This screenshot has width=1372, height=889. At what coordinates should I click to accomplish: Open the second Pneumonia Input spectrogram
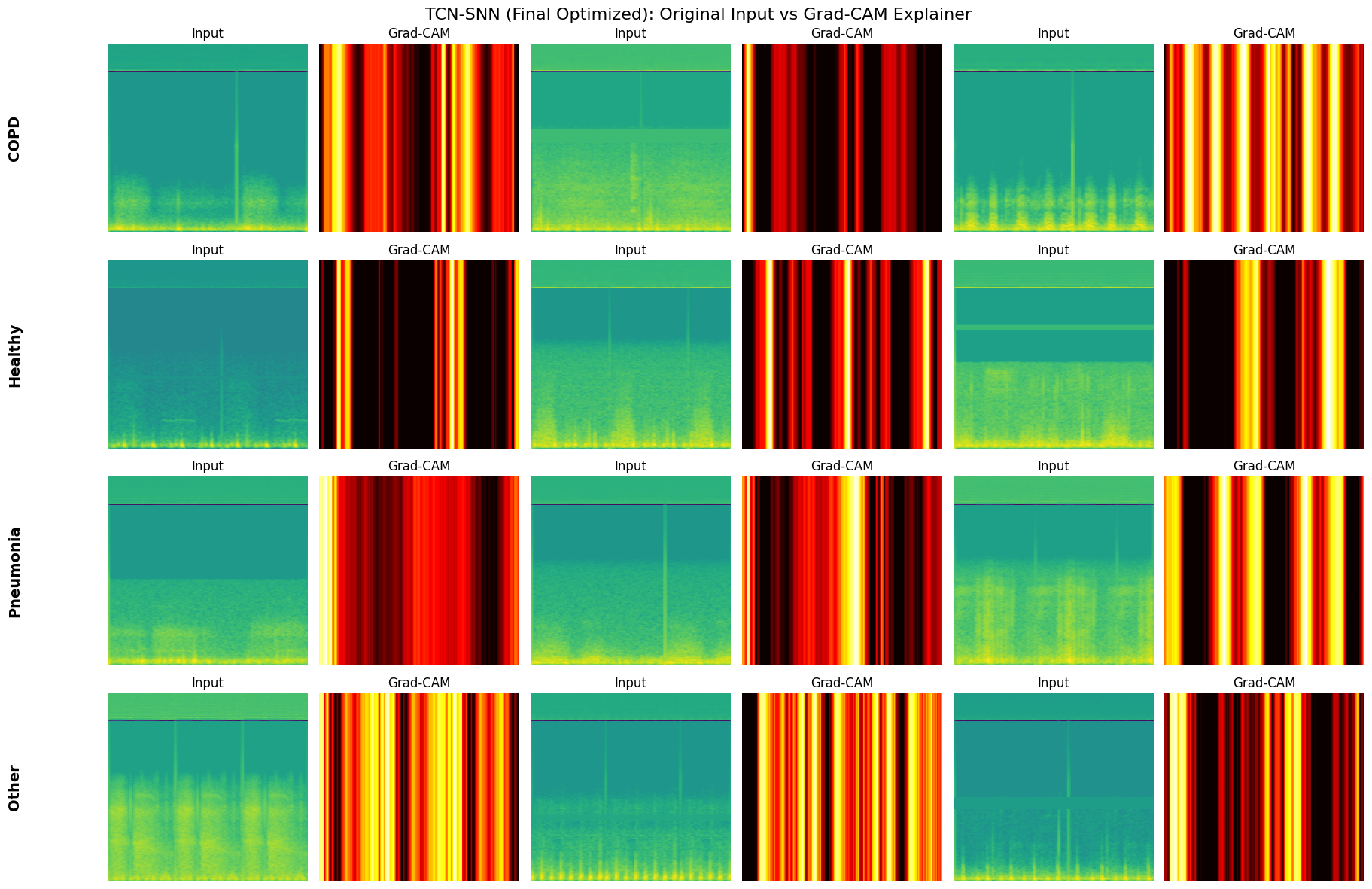(630, 570)
